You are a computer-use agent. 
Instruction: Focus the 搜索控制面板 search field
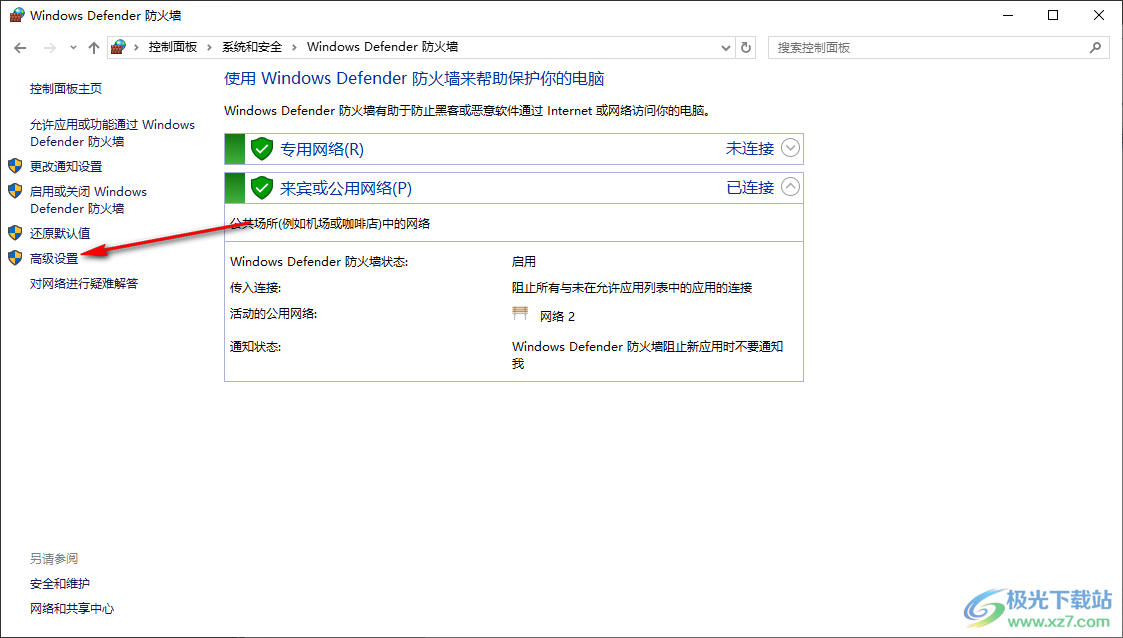938,48
